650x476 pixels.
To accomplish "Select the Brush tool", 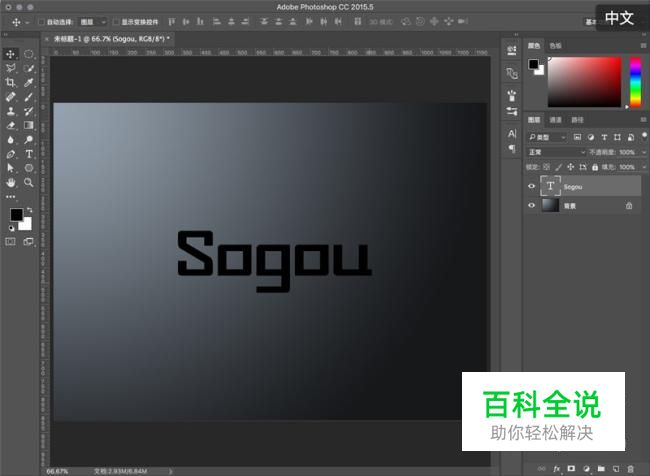I will (x=29, y=97).
